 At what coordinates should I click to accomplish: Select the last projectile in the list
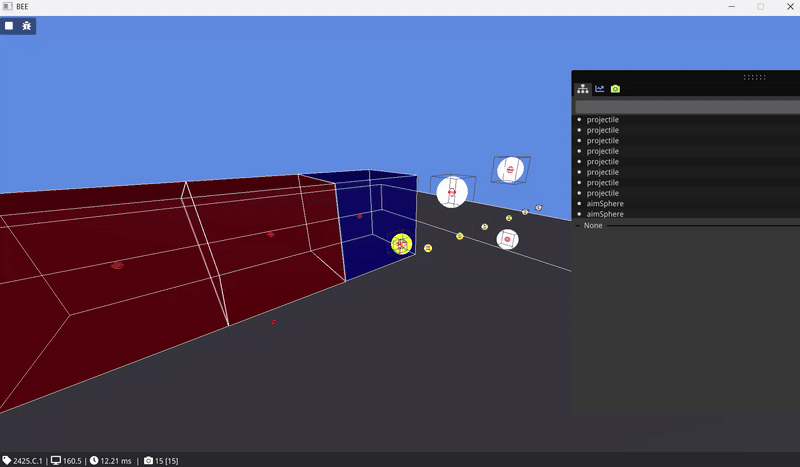point(603,193)
